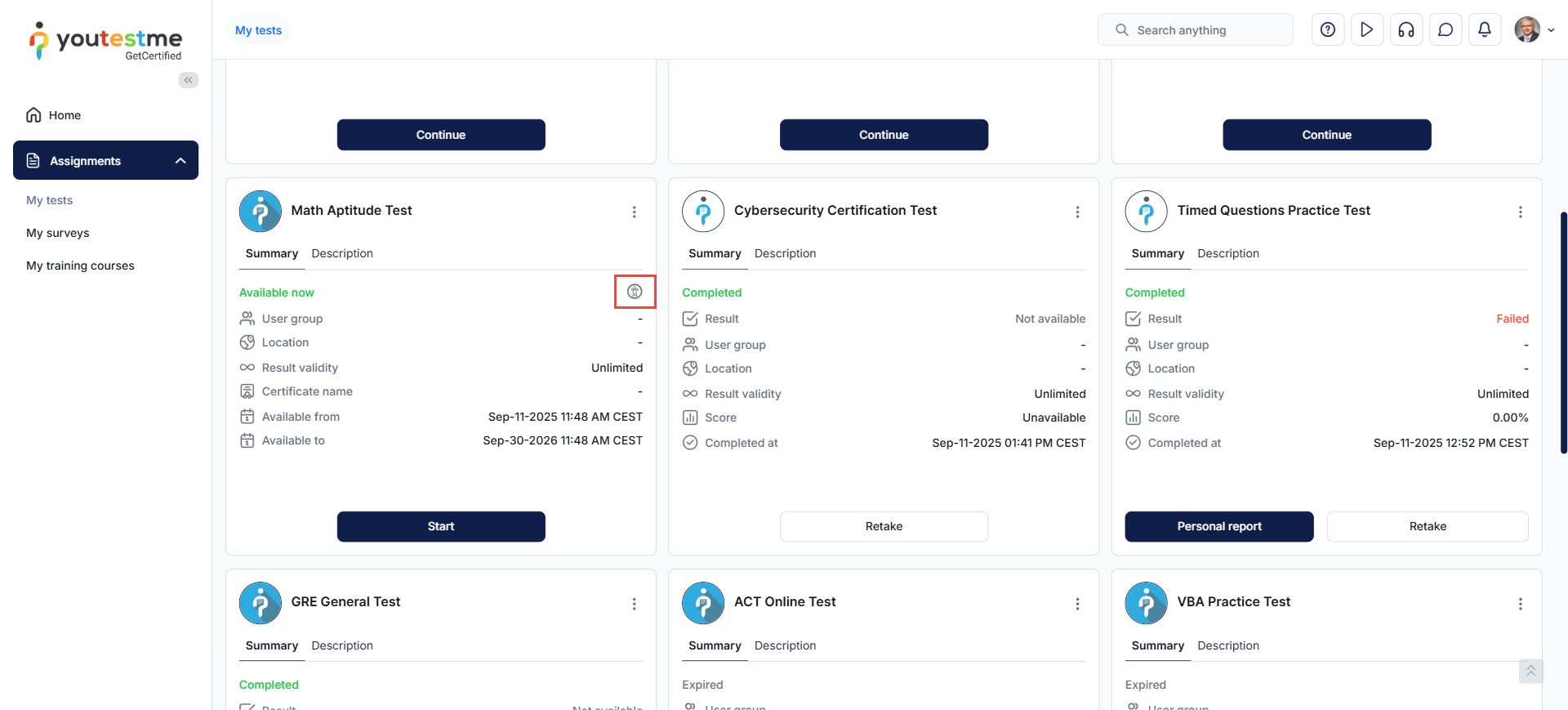Retake the Cybersecurity Certification Test

884,526
